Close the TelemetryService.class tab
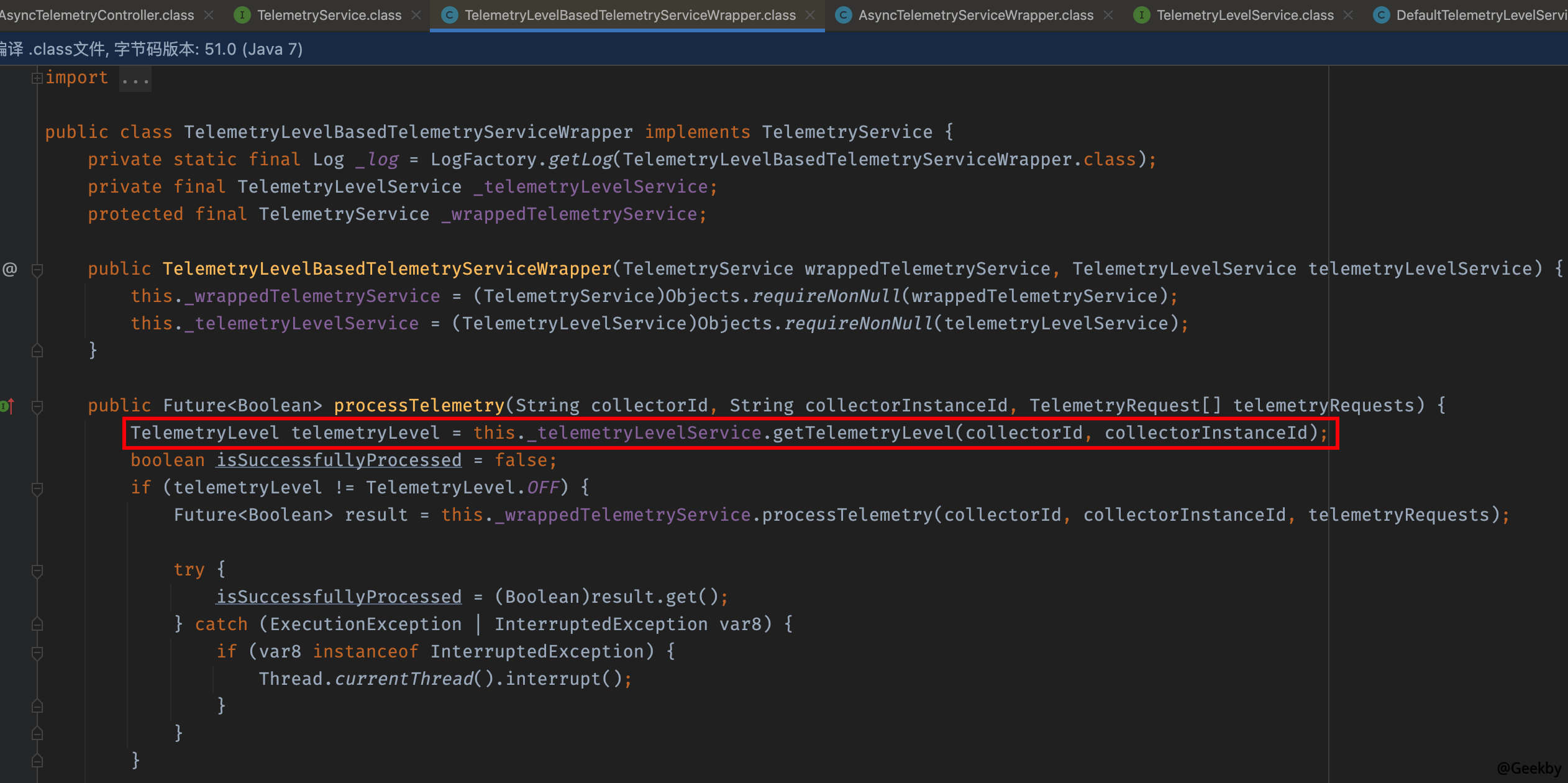 click(x=416, y=15)
